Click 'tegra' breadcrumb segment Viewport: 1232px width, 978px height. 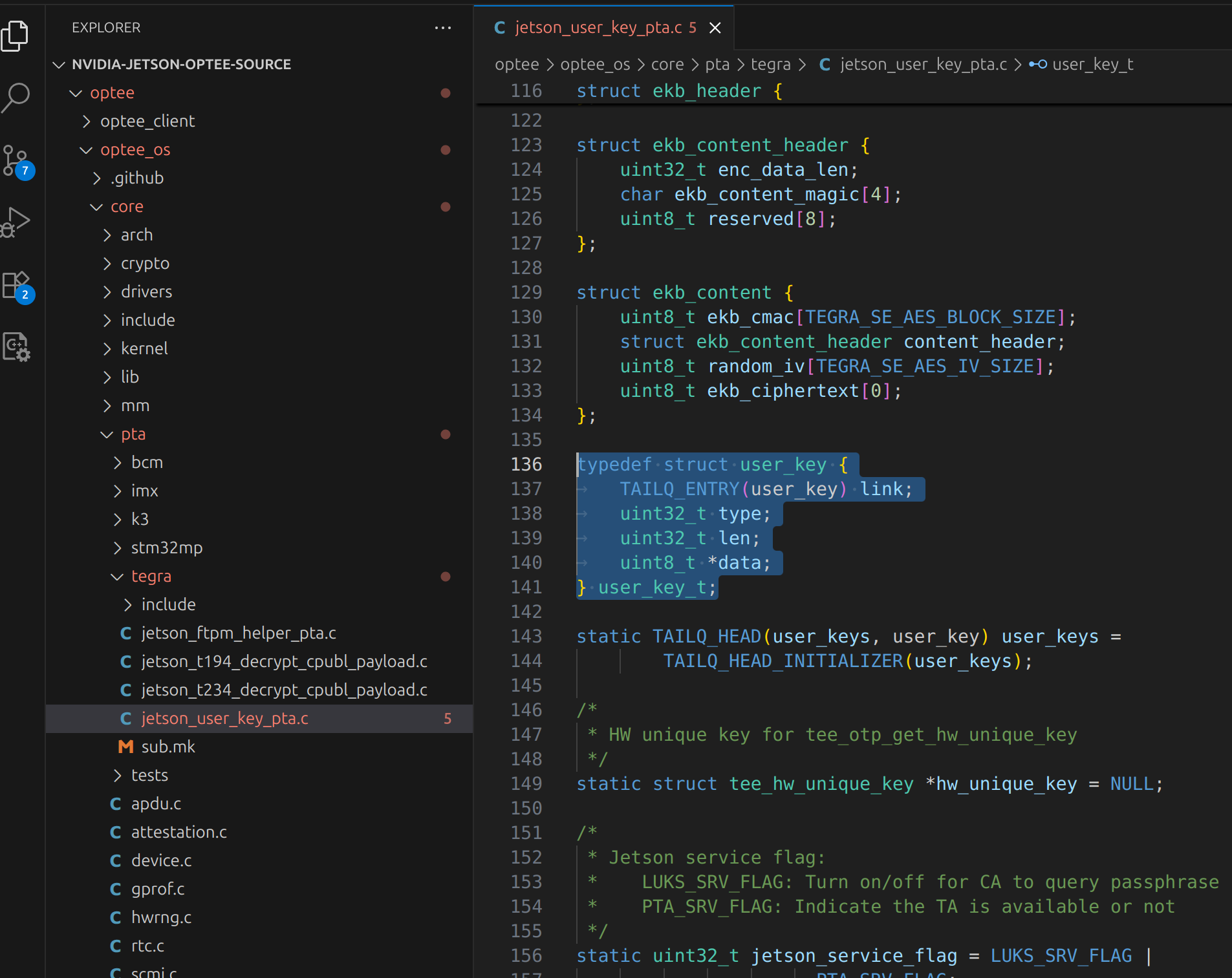point(771,65)
